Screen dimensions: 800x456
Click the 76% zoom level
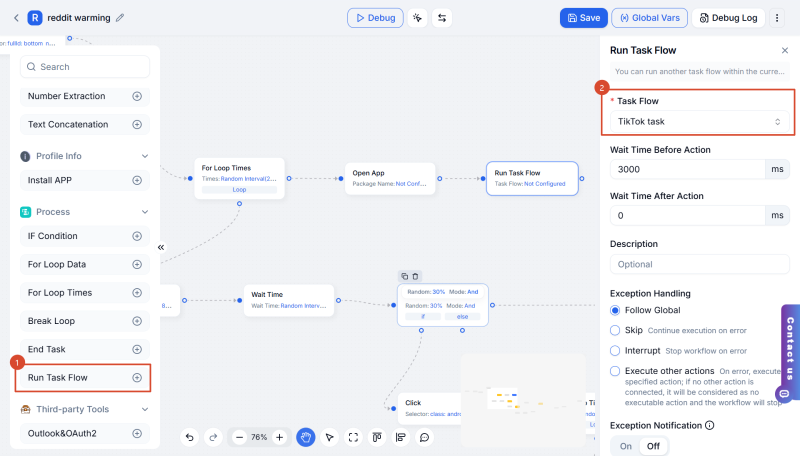point(259,437)
